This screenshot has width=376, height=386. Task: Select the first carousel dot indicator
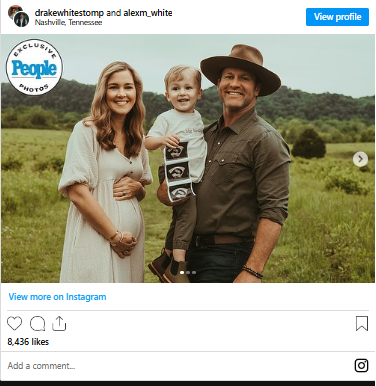182,272
